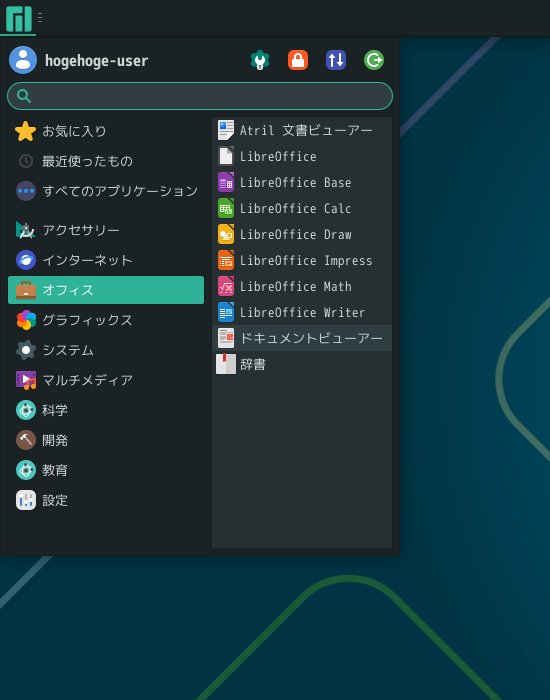Open 最近使ったもの recent category

tap(106, 161)
